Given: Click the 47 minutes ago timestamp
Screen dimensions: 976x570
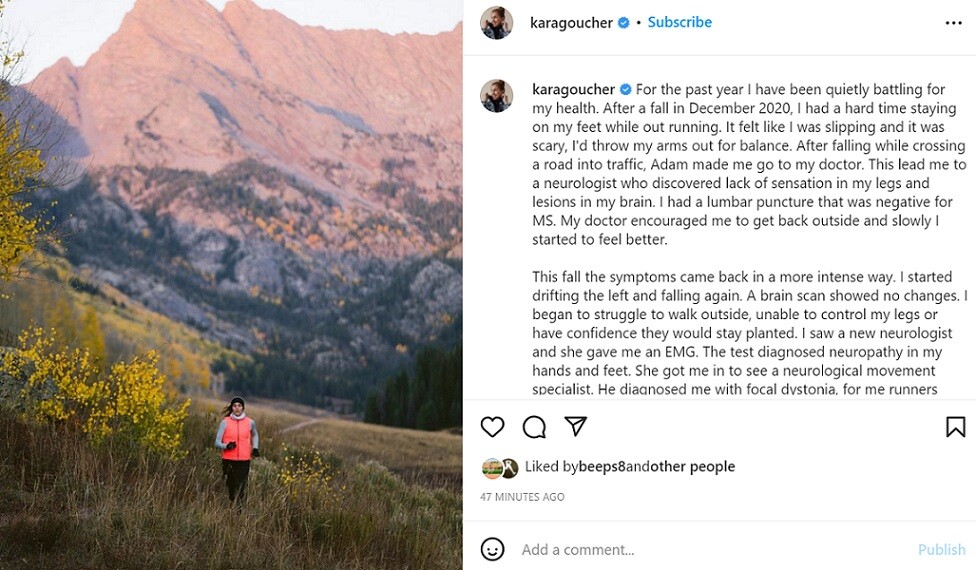Looking at the screenshot, I should pyautogui.click(x=522, y=497).
